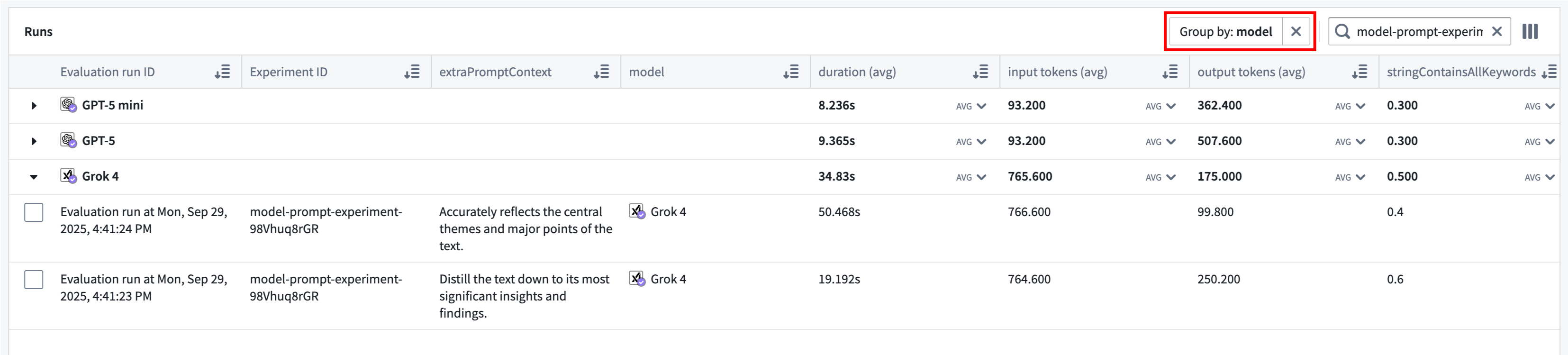
Task: Select the 4:41:23 PM evaluation run checkbox
Action: 34,280
